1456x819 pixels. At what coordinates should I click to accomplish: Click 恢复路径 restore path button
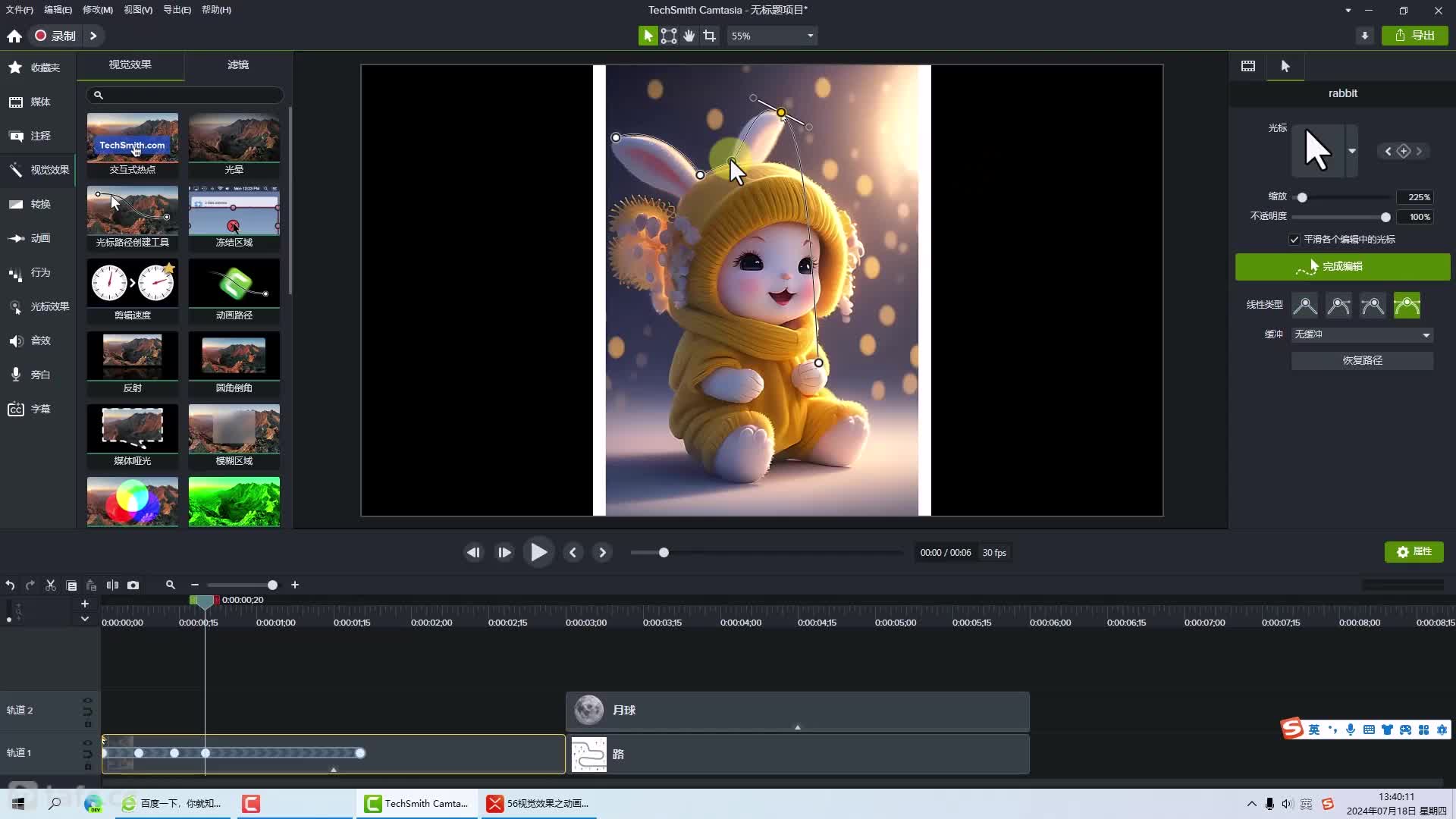click(x=1362, y=361)
